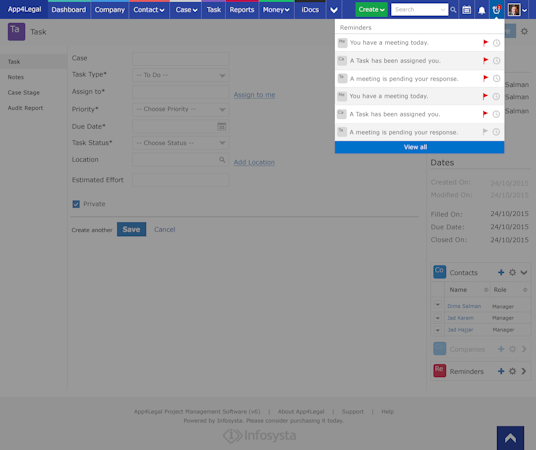Open the calendar icon in top navigation

point(466,10)
